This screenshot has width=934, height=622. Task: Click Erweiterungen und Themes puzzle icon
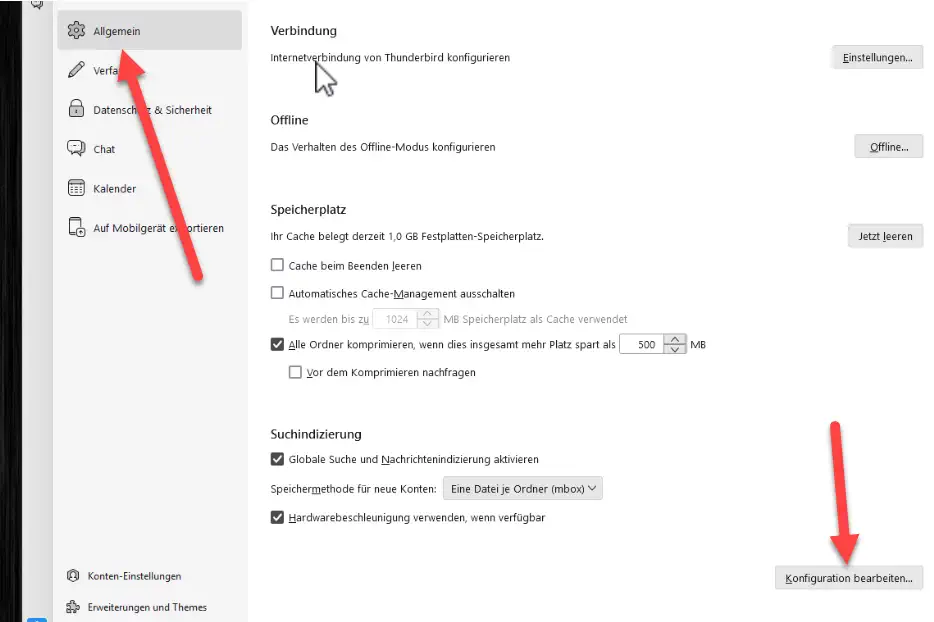(73, 607)
